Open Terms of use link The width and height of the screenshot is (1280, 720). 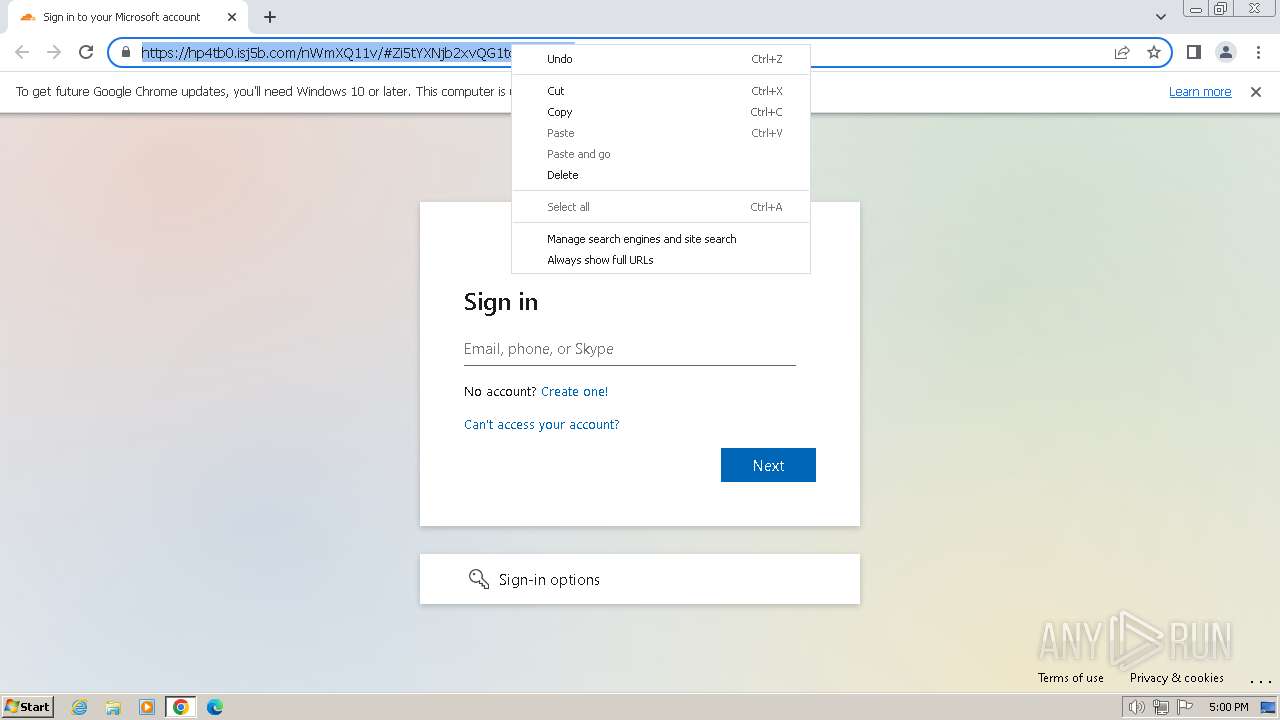point(1071,678)
